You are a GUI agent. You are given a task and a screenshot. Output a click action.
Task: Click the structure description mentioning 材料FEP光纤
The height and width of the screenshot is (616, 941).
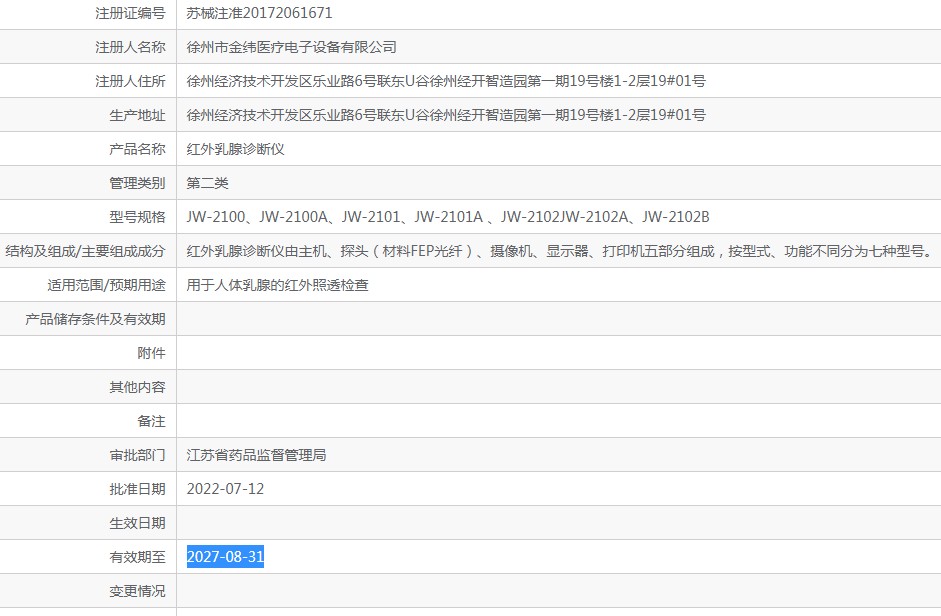[561, 251]
